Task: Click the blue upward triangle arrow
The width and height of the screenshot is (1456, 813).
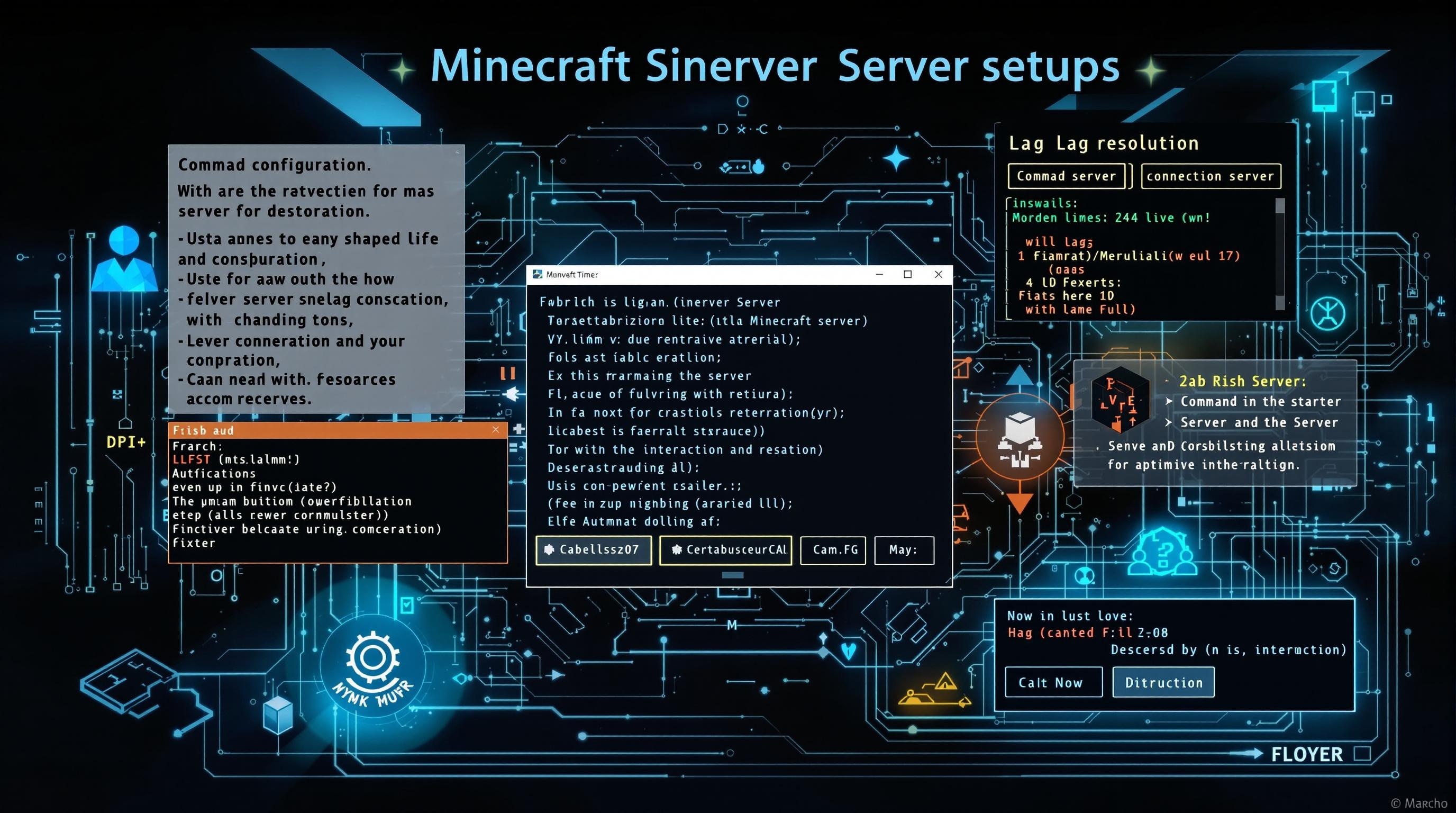Action: (x=1019, y=376)
